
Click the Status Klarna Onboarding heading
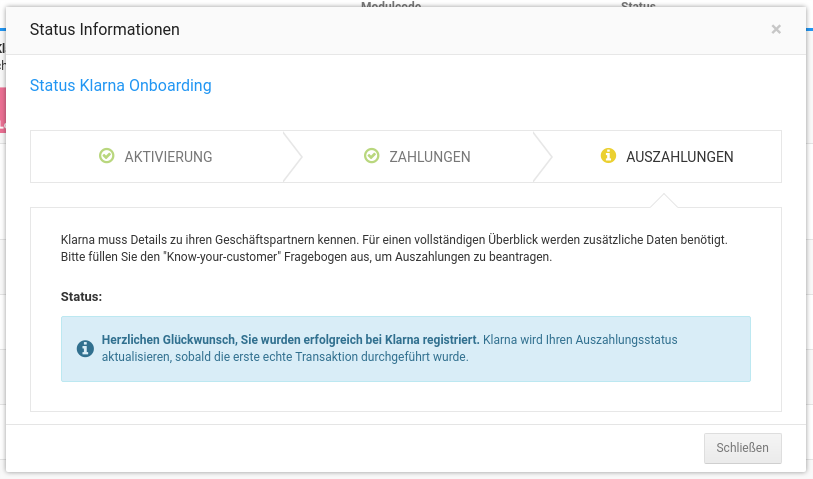[x=121, y=86]
